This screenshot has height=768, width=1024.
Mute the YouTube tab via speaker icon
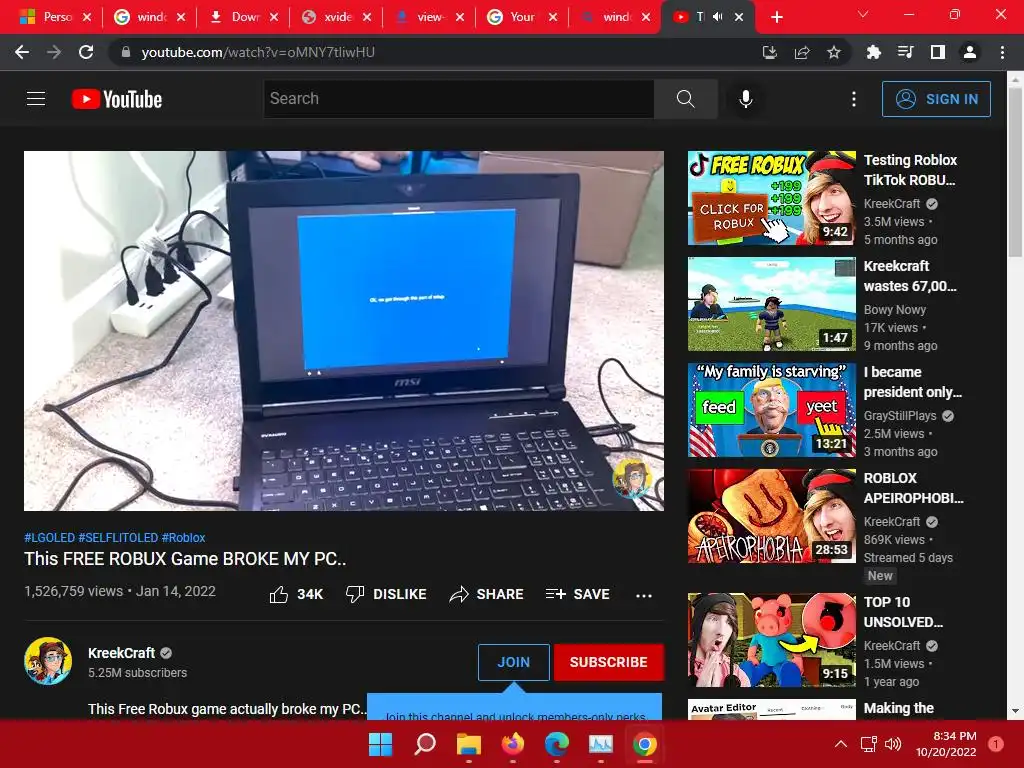click(718, 17)
